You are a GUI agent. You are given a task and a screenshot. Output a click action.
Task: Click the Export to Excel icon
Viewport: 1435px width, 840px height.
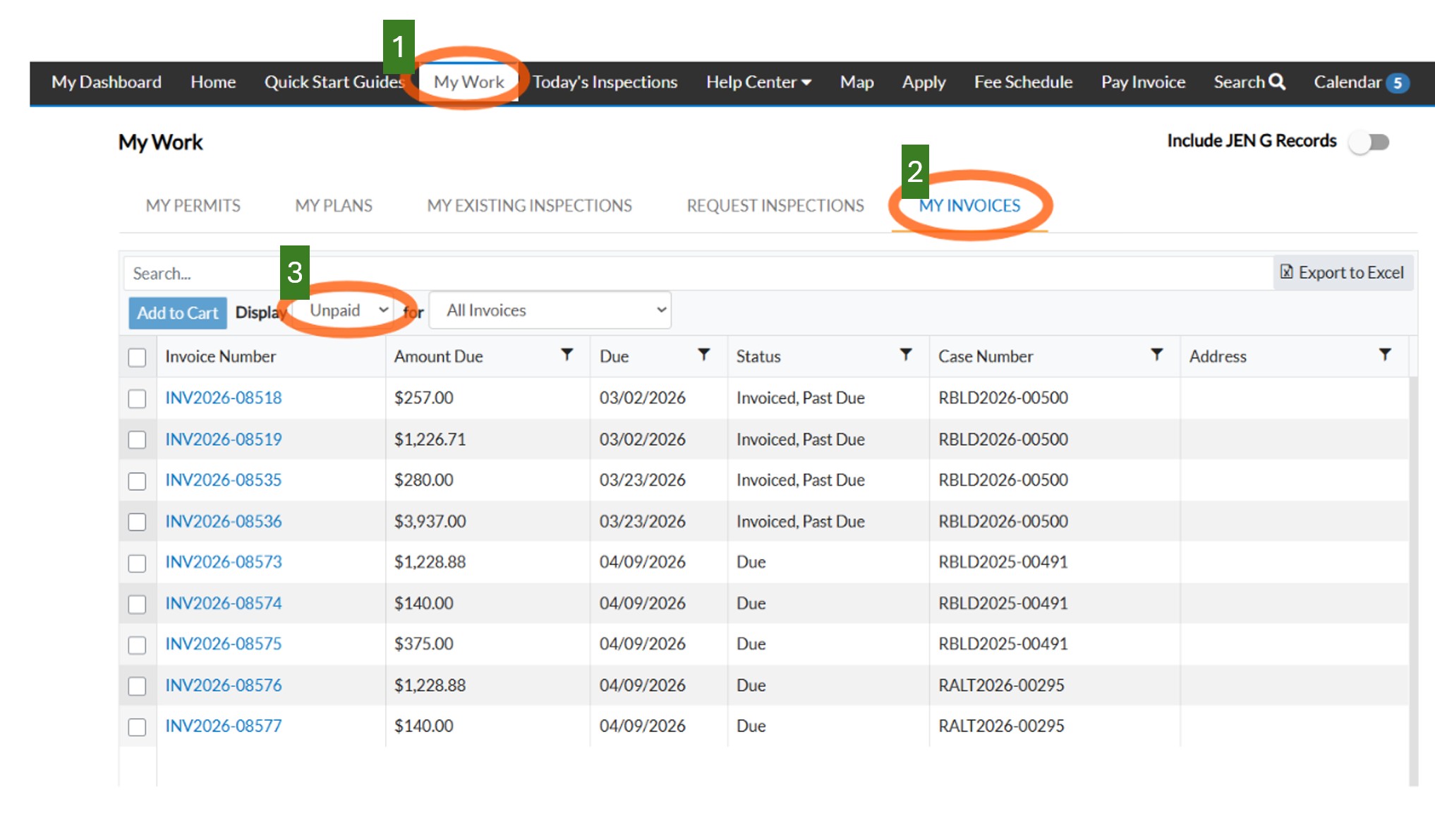1287,272
